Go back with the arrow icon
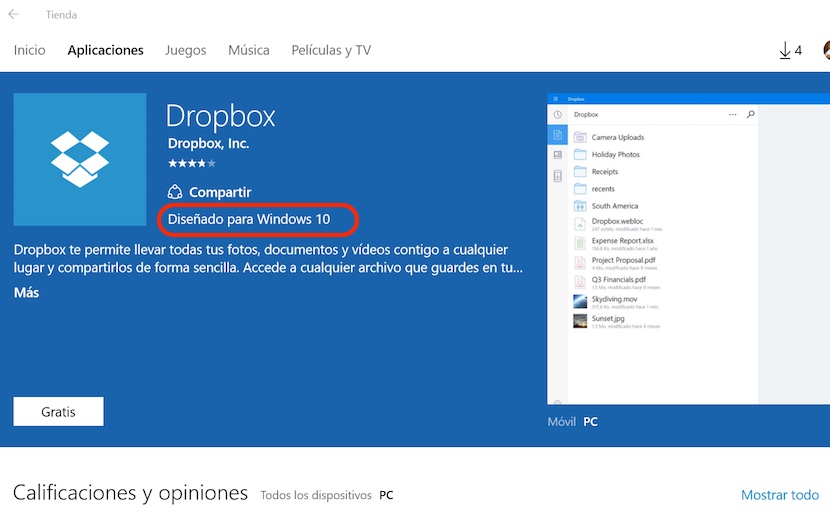Viewport: 830px width, 512px height. click(14, 14)
